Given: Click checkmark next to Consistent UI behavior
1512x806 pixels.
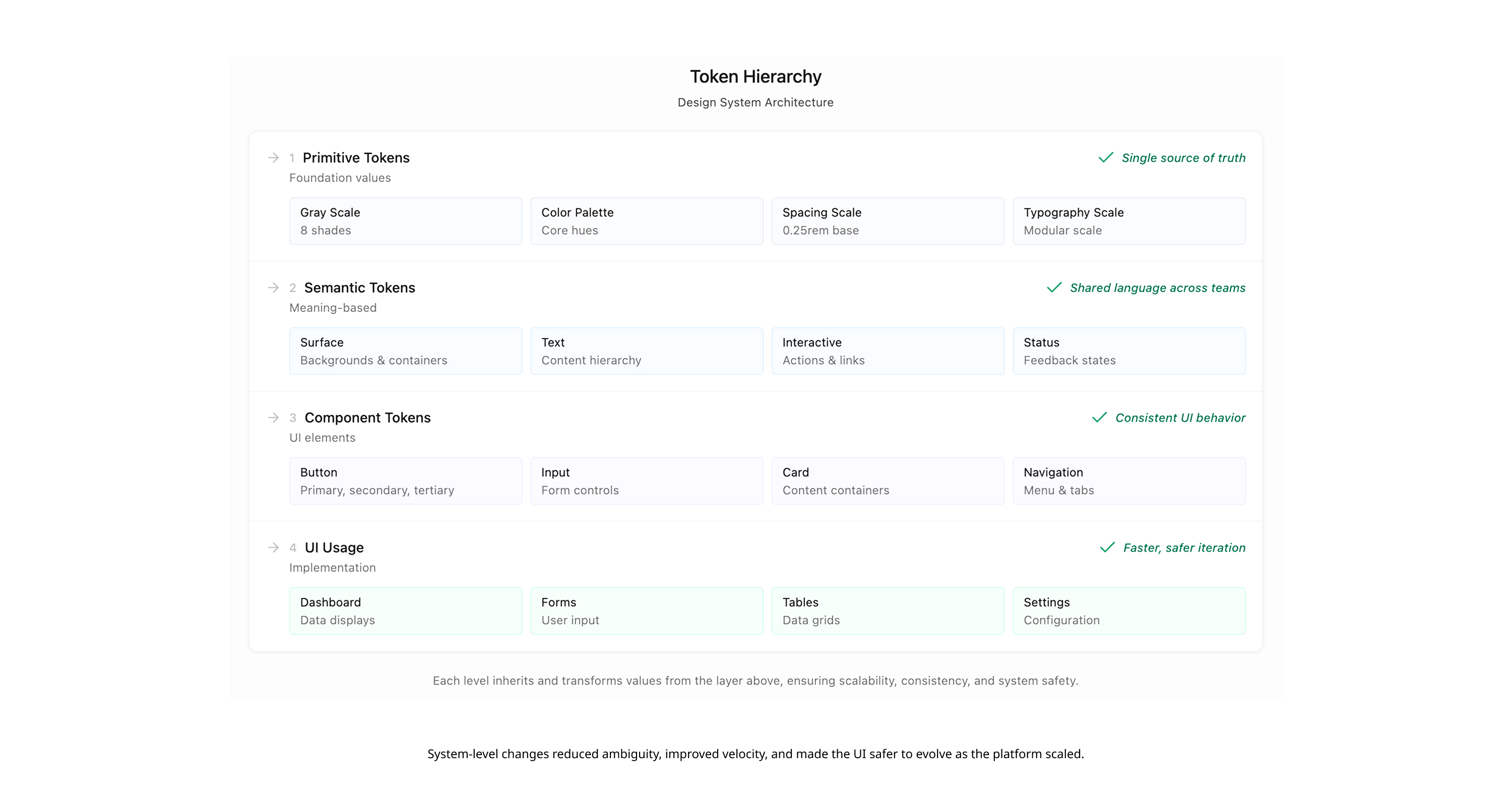Looking at the screenshot, I should pos(1099,418).
